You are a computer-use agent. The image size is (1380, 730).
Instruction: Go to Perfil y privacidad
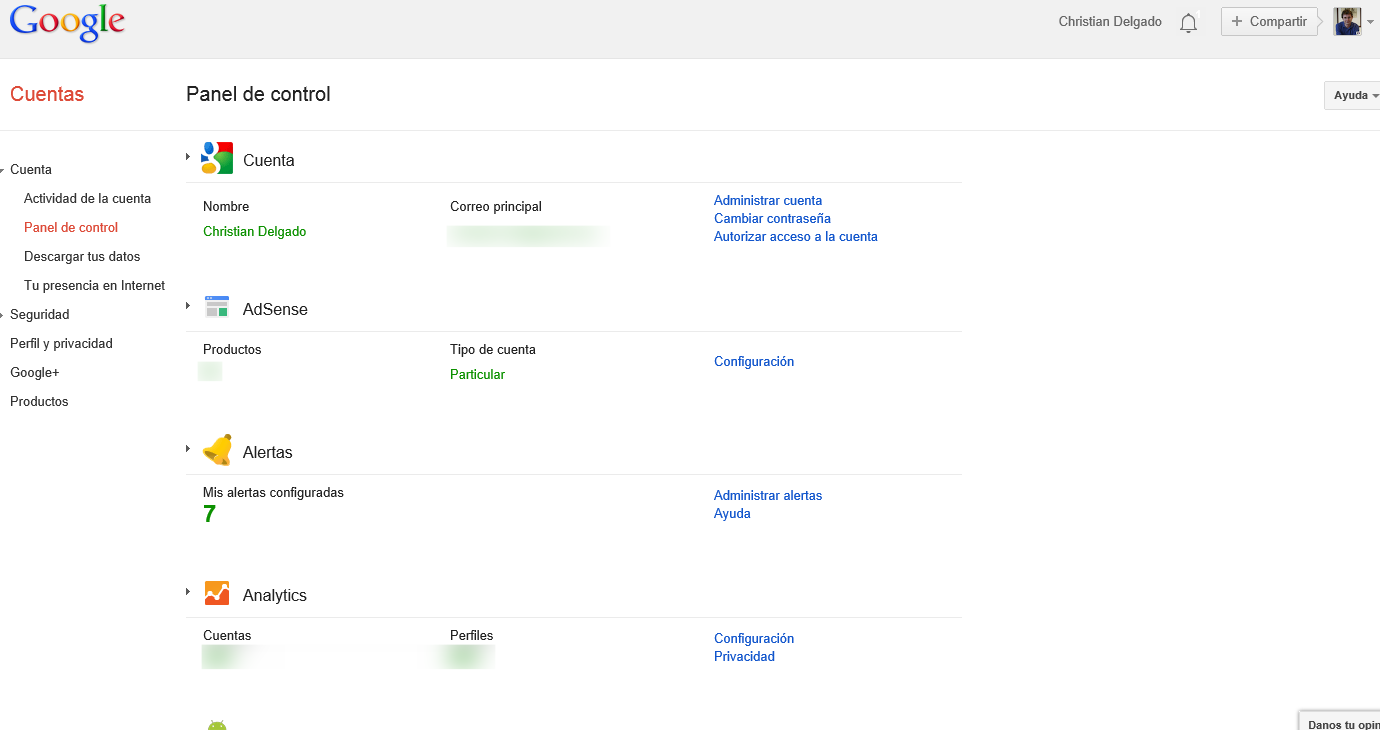pos(61,343)
